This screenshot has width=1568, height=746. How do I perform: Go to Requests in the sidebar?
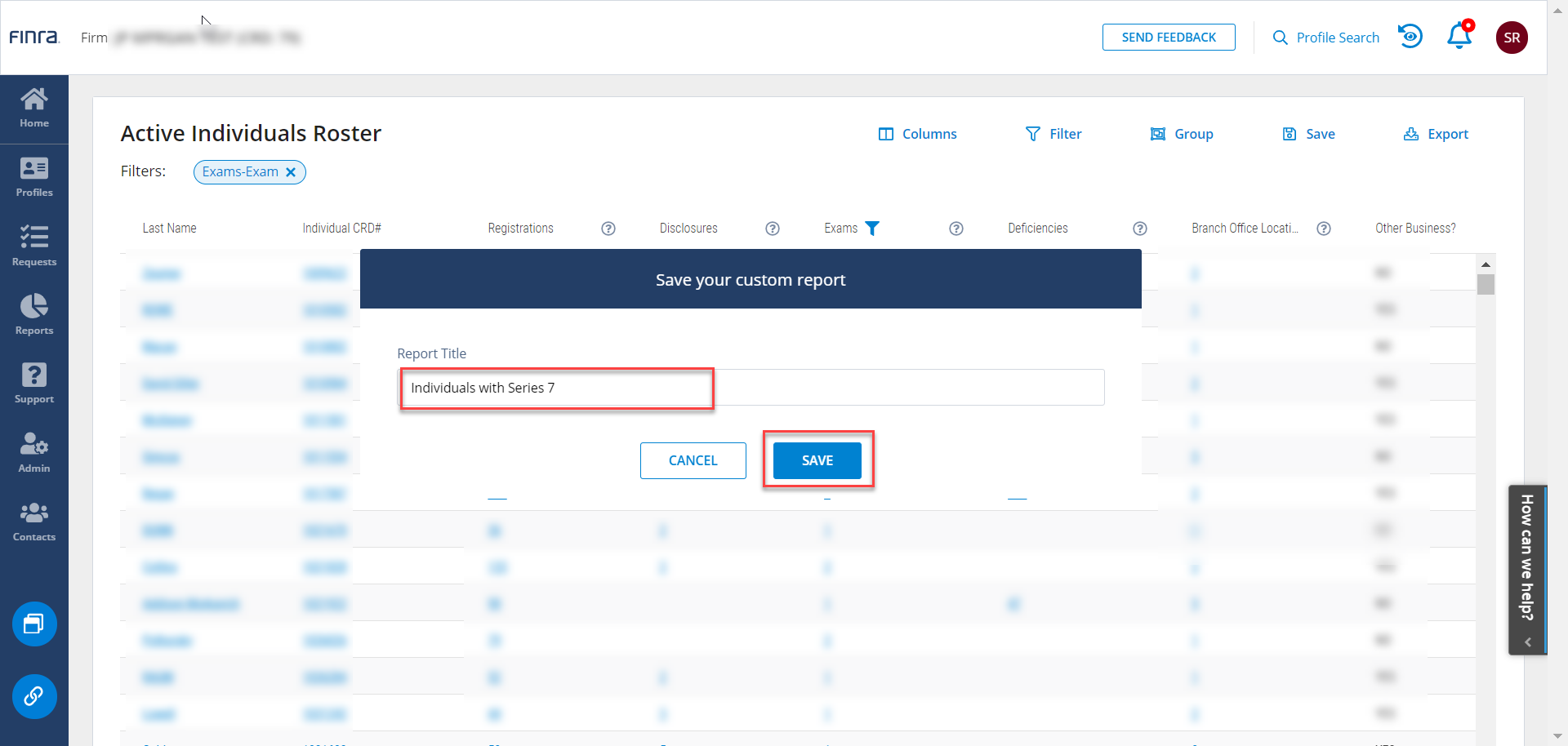pos(34,246)
